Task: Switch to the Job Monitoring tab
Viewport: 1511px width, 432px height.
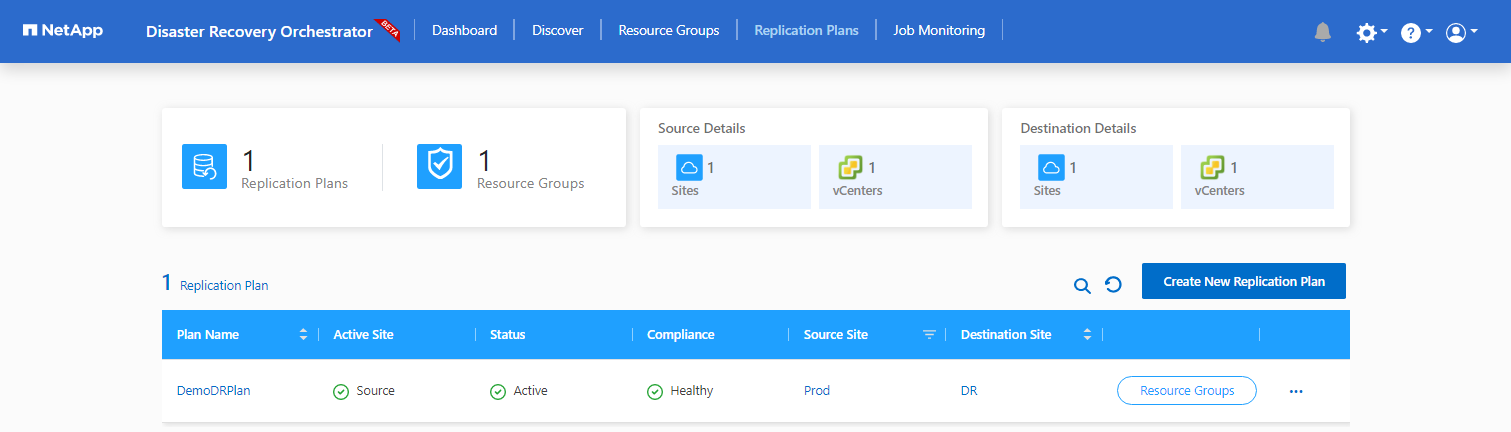Action: point(938,30)
